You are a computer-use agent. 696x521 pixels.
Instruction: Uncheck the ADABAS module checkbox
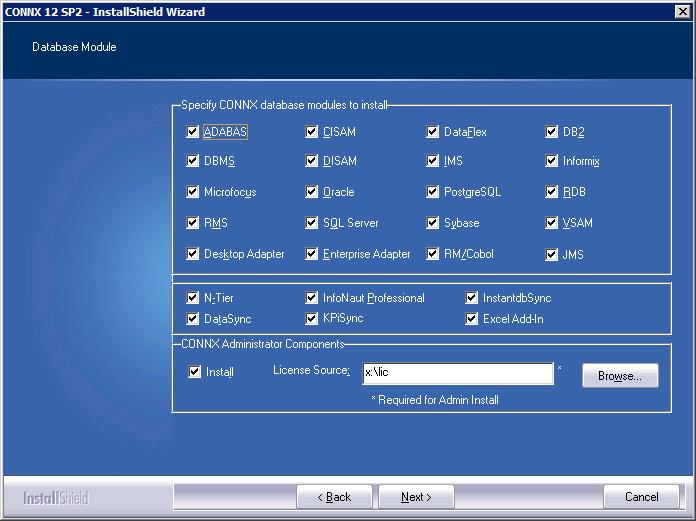pyautogui.click(x=192, y=132)
